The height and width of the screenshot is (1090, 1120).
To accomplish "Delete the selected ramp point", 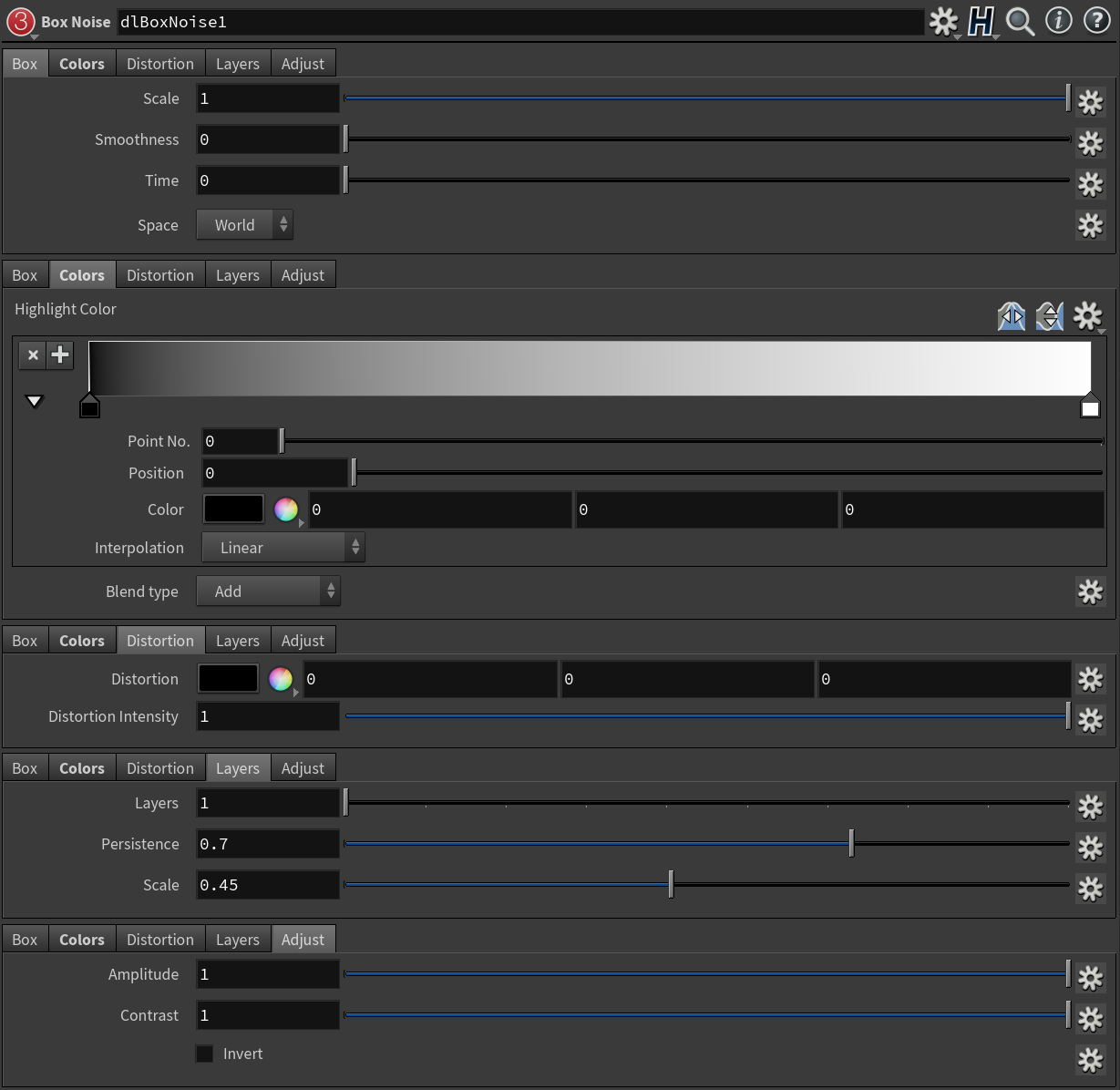I will tap(33, 355).
